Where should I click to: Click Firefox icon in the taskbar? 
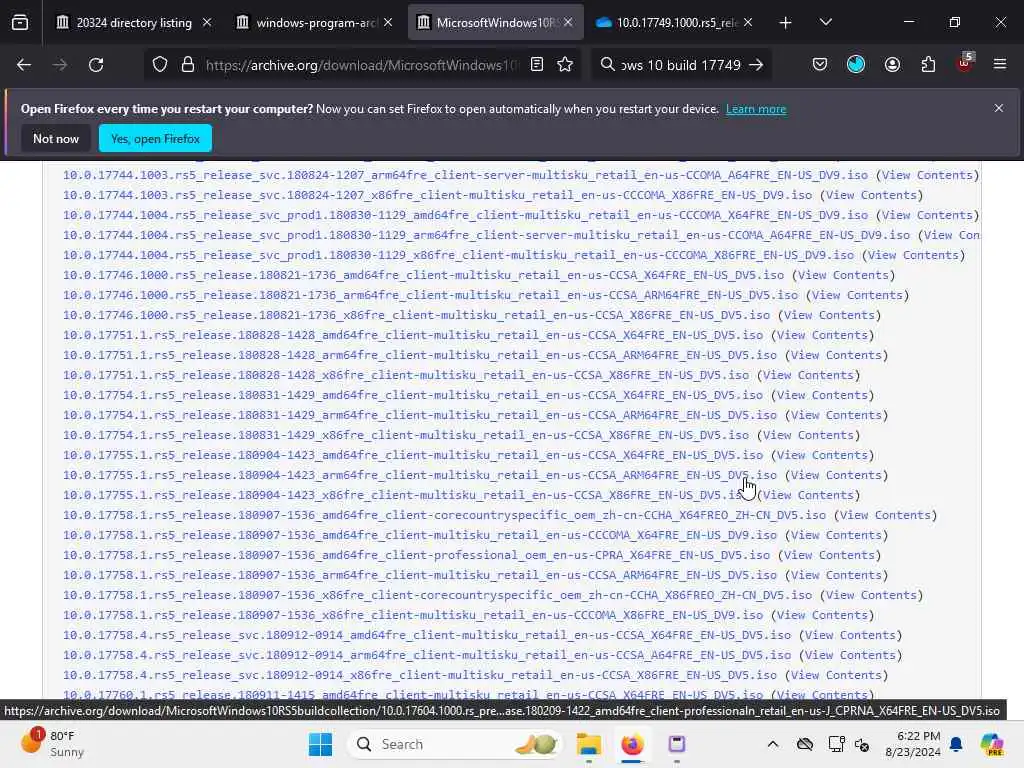pyautogui.click(x=632, y=744)
